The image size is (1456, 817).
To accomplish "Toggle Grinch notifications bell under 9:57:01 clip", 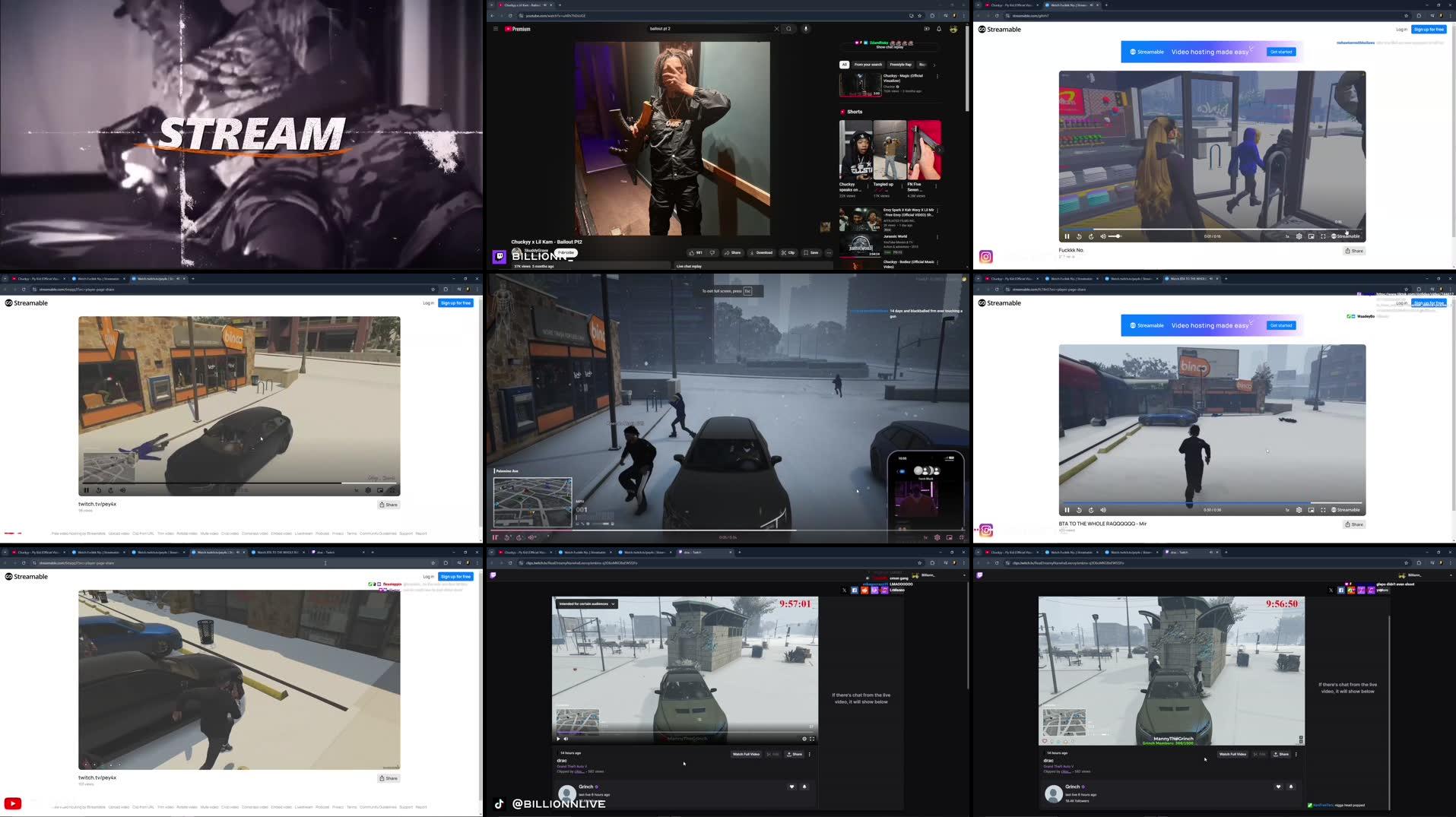I will click(804, 787).
